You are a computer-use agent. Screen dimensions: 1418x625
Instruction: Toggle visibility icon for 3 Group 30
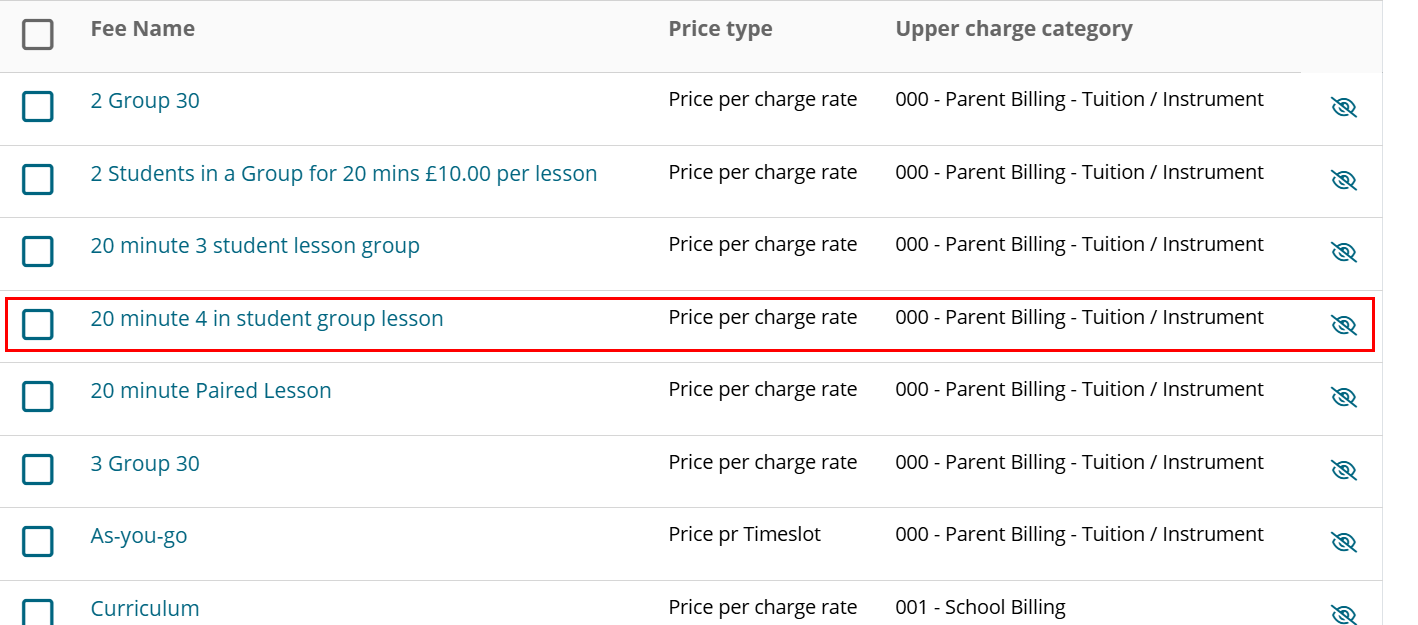pyautogui.click(x=1343, y=470)
